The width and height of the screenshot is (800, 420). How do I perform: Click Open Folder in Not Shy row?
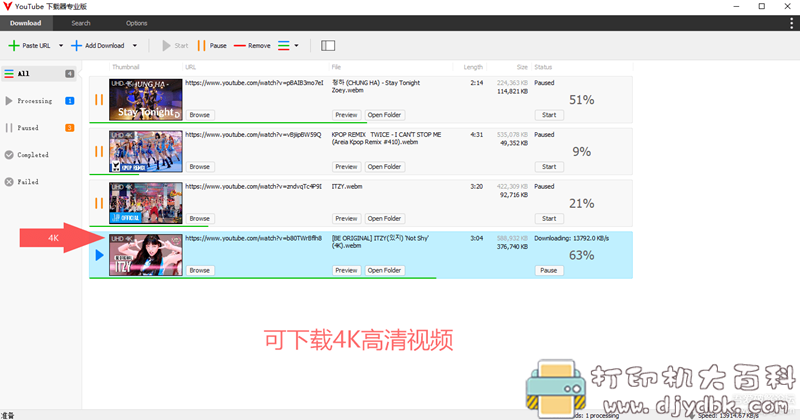click(384, 270)
